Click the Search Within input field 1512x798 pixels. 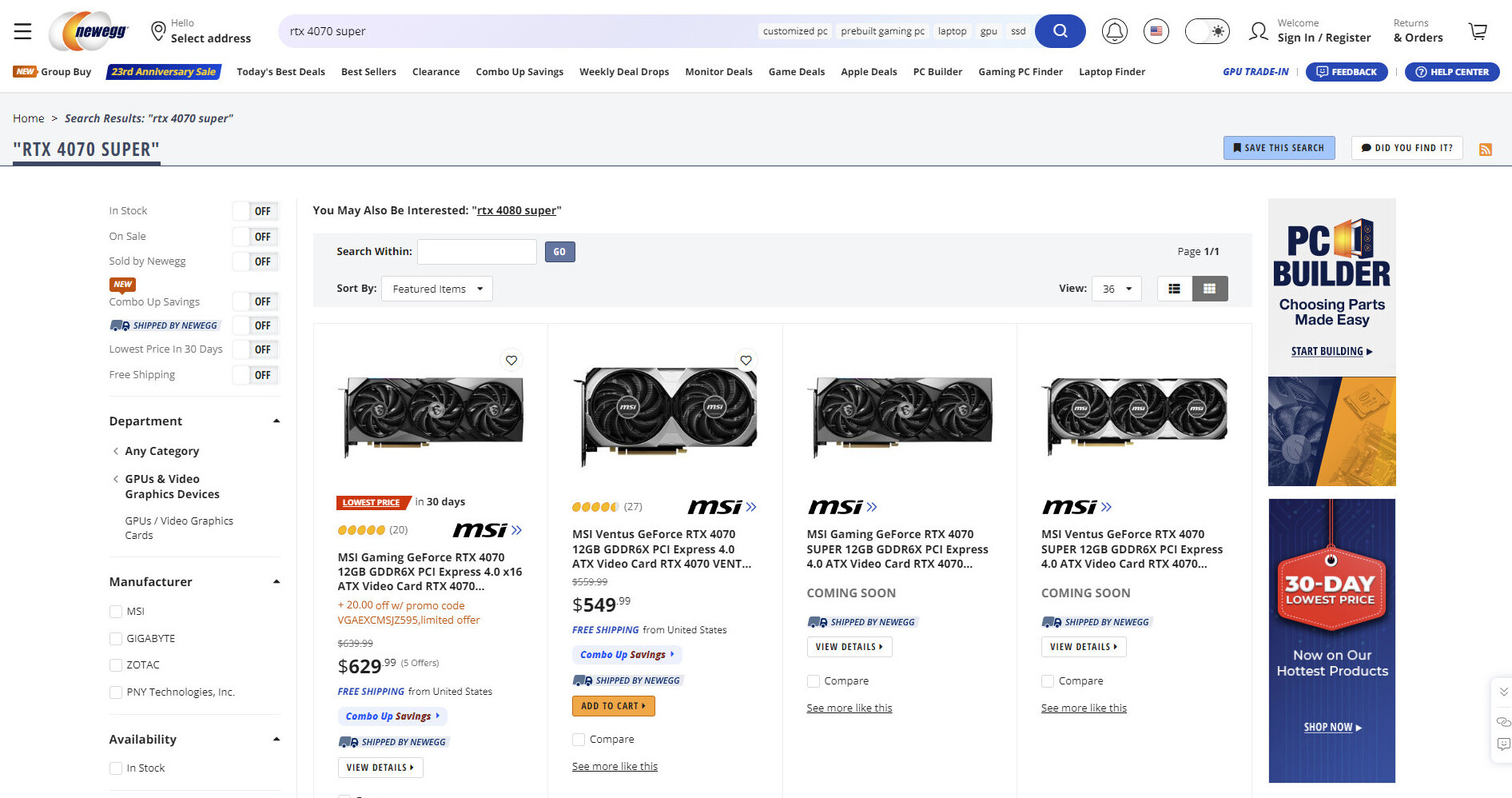click(476, 252)
